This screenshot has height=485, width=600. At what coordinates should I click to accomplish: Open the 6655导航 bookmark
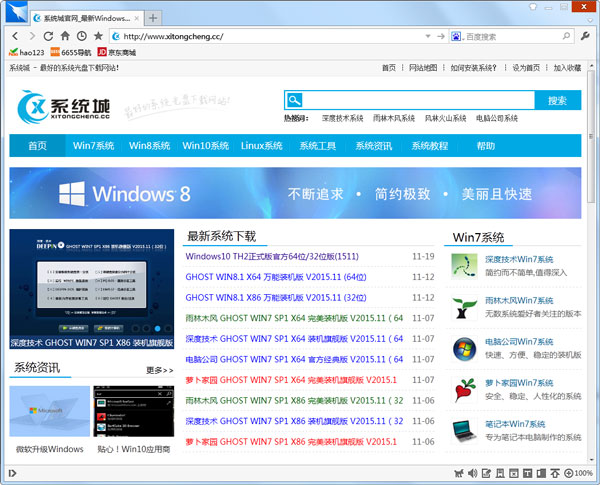tap(71, 52)
